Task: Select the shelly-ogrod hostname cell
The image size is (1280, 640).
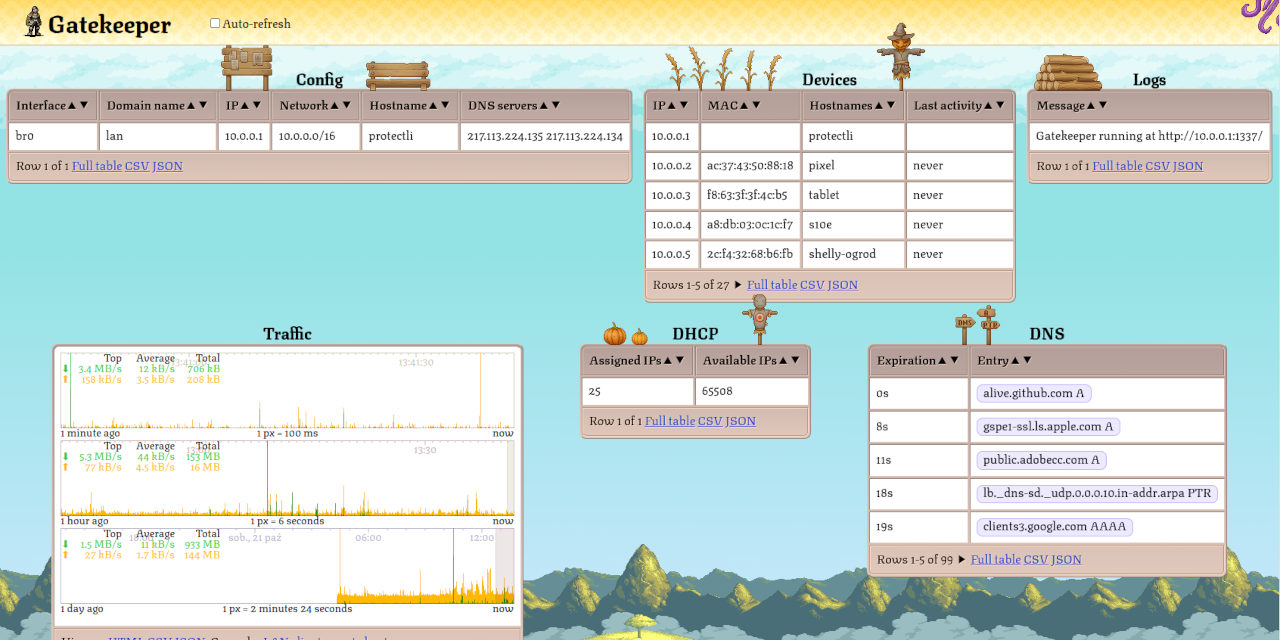Action: coord(852,254)
